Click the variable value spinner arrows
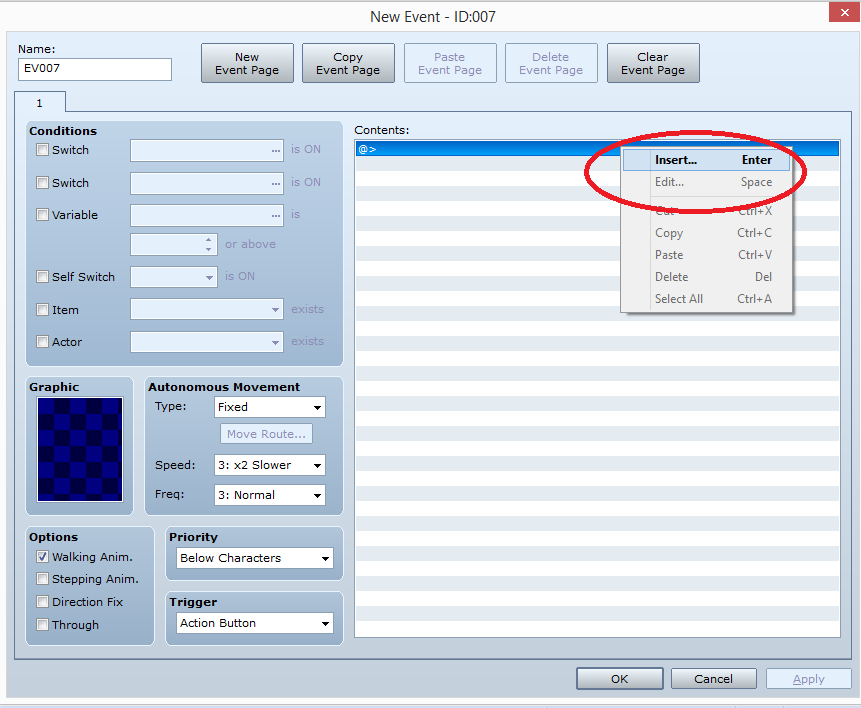The image size is (861, 708). 208,244
